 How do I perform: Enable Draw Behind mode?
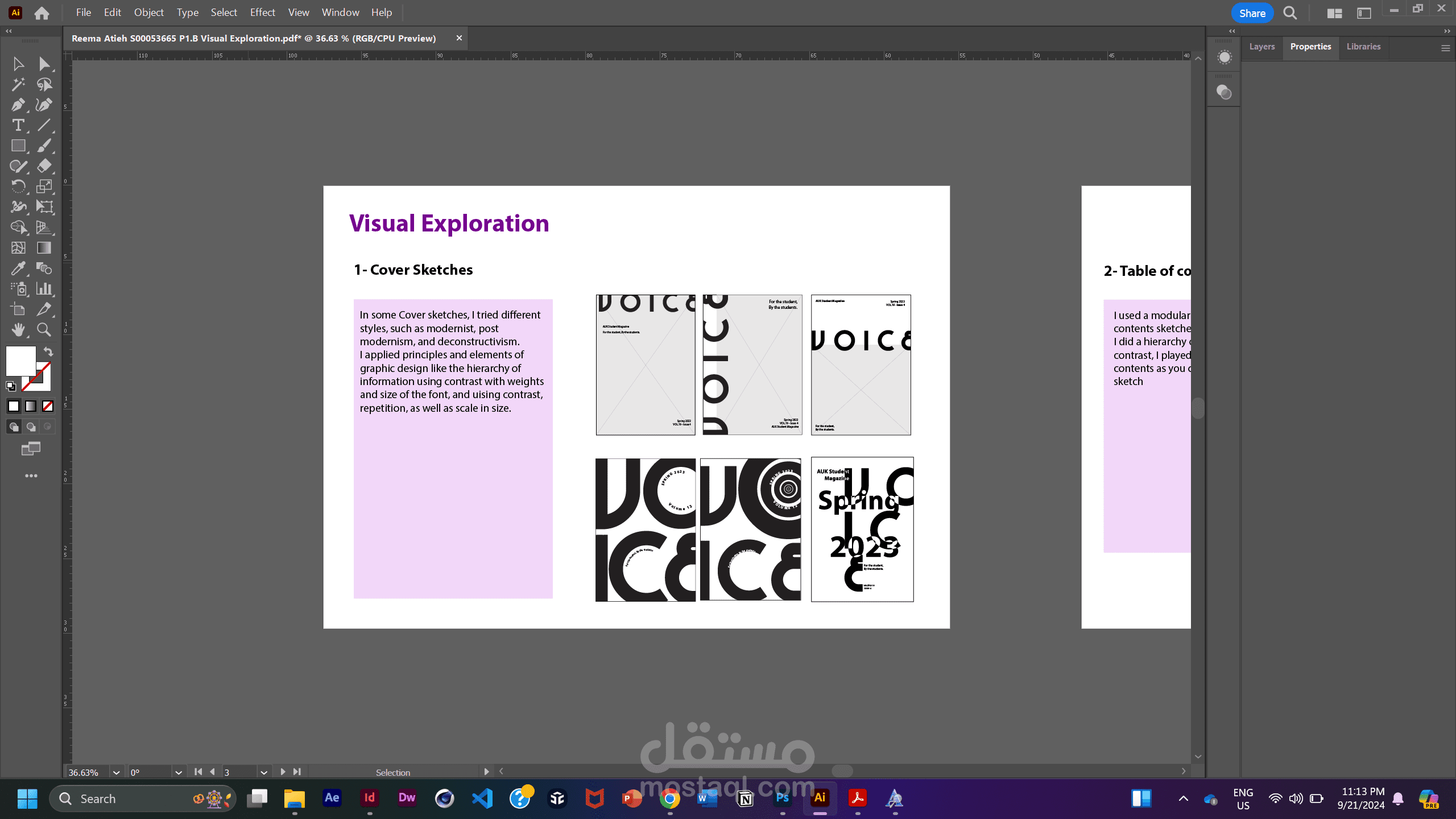point(31,427)
